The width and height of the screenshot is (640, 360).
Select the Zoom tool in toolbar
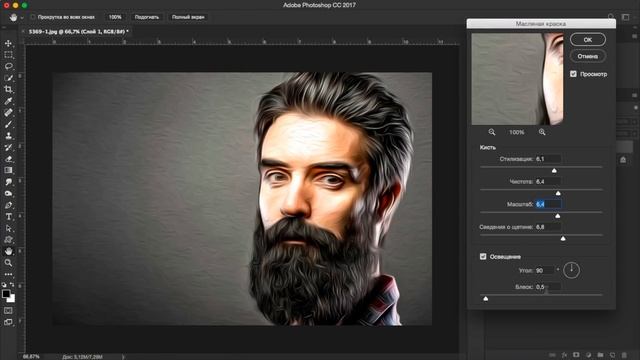[8, 263]
